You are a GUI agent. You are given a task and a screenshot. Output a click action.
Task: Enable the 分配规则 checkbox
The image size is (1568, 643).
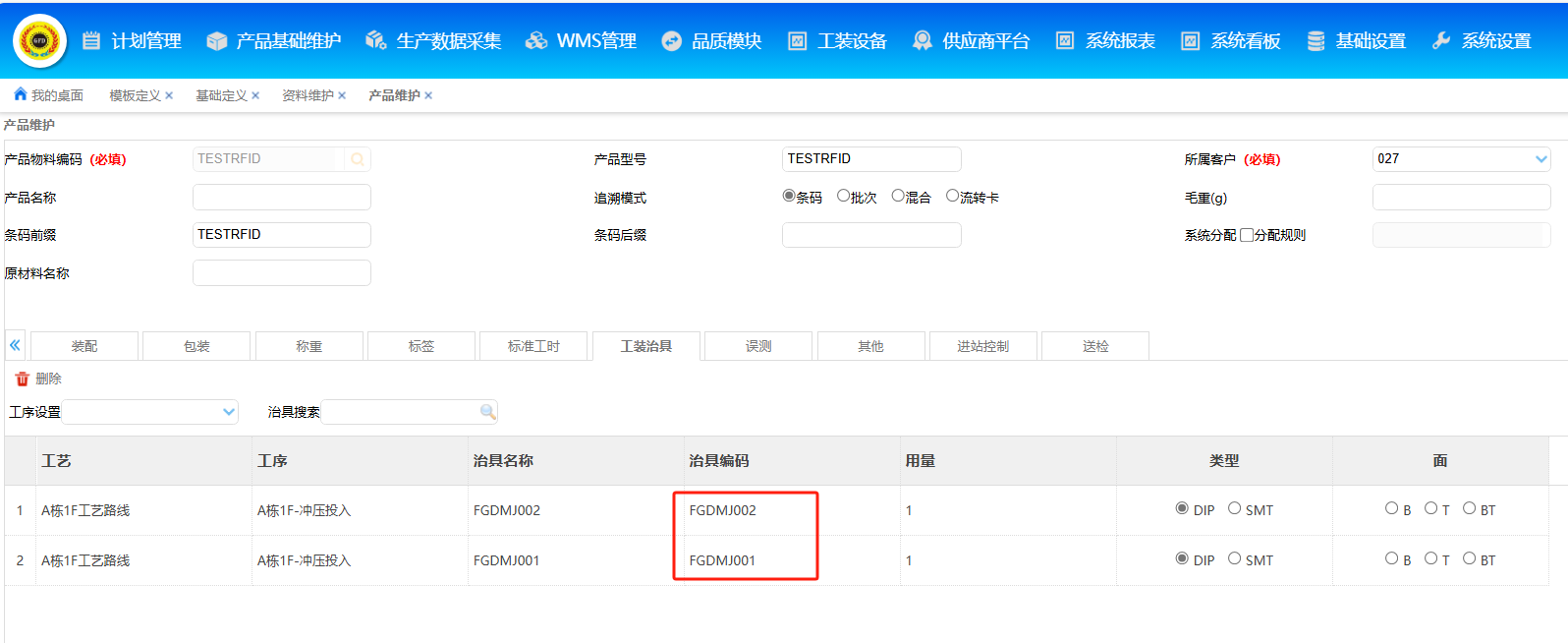tap(1247, 235)
